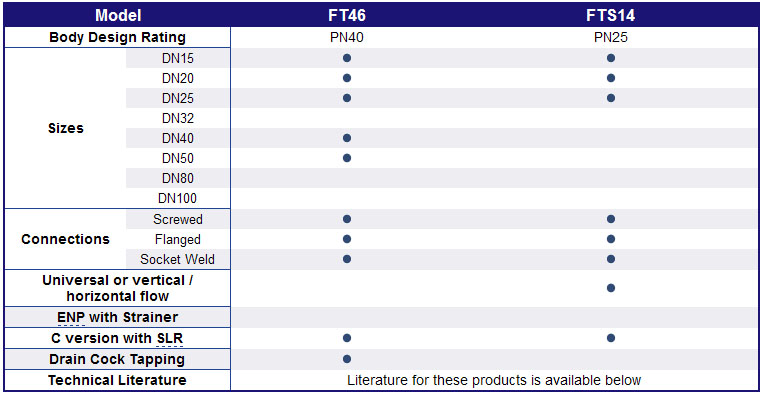
Task: Select the PN25 body design rating
Action: [611, 37]
